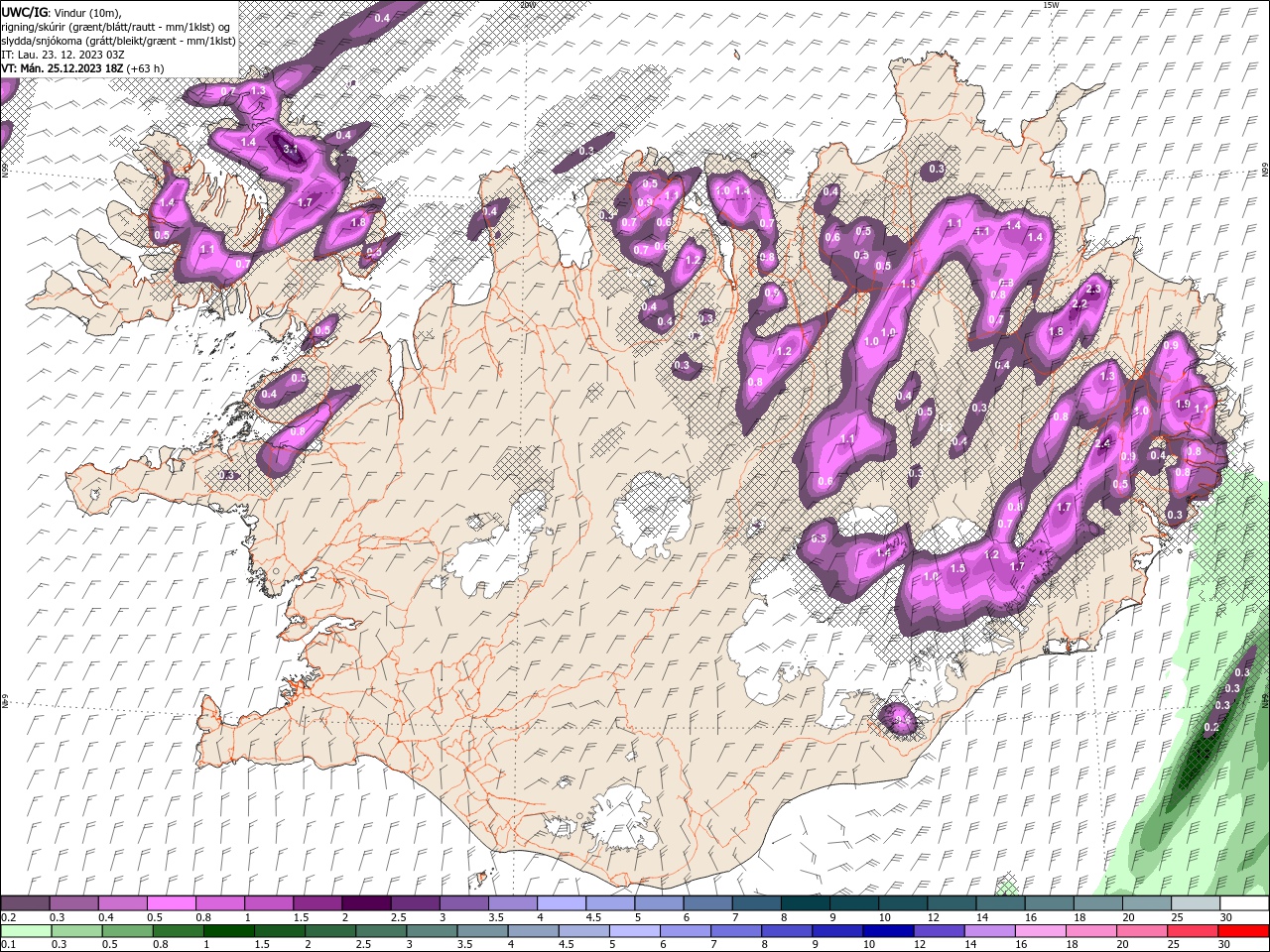This screenshot has width=1270, height=952.
Task: Click the 'slydda/snjókoma (grátt/bleikt/grænt' header line
Action: click(118, 41)
